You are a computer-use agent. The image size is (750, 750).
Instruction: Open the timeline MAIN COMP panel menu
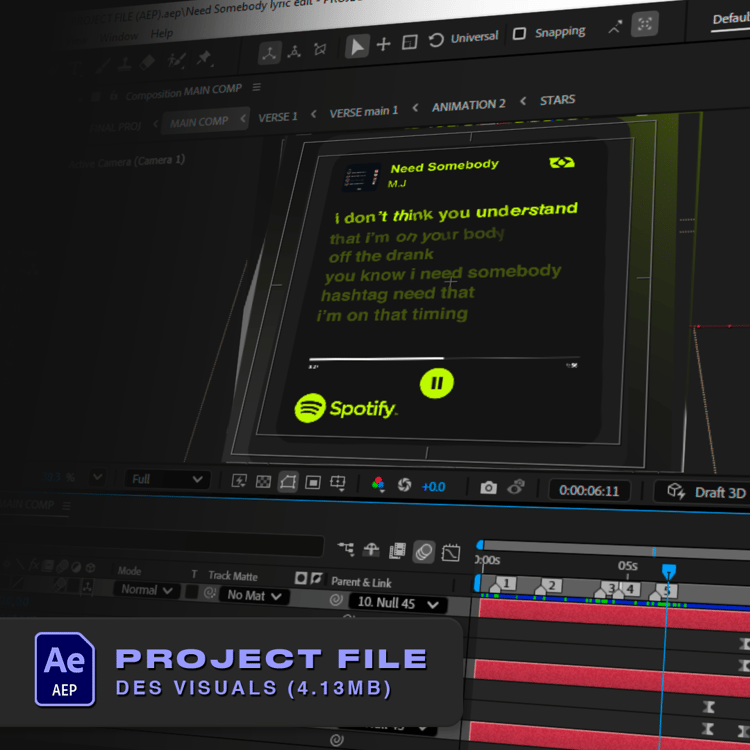[x=66, y=506]
